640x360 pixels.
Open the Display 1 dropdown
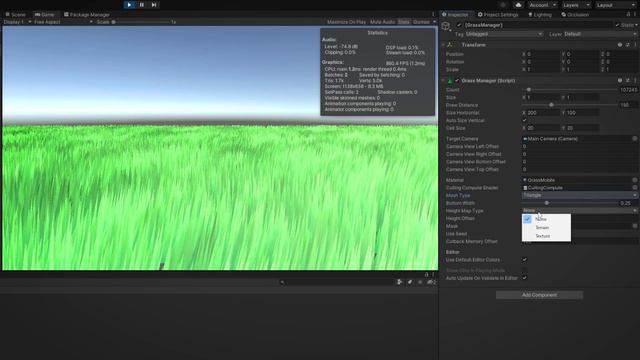click(17, 22)
